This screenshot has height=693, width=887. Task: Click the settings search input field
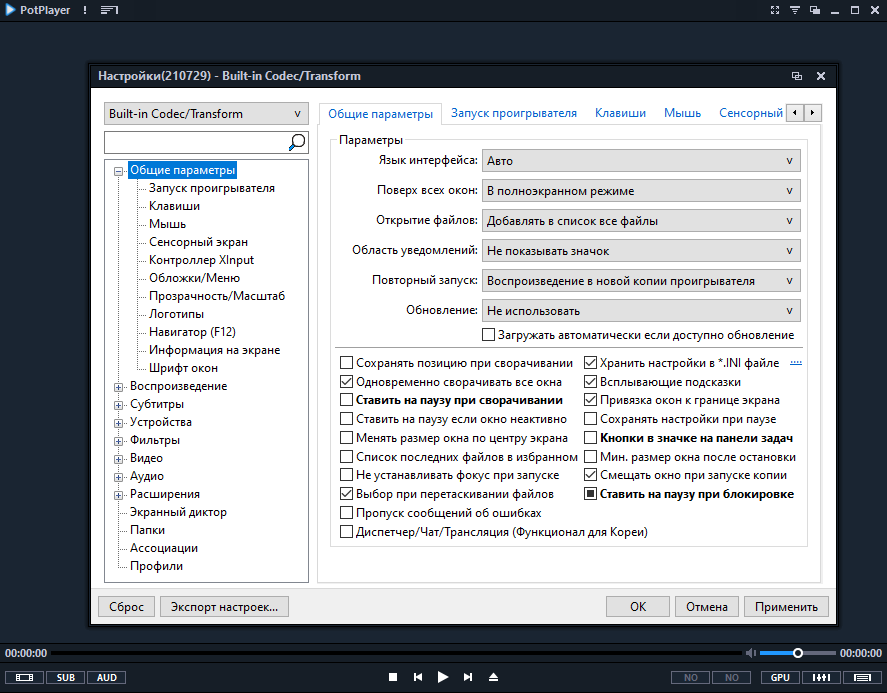[196, 142]
